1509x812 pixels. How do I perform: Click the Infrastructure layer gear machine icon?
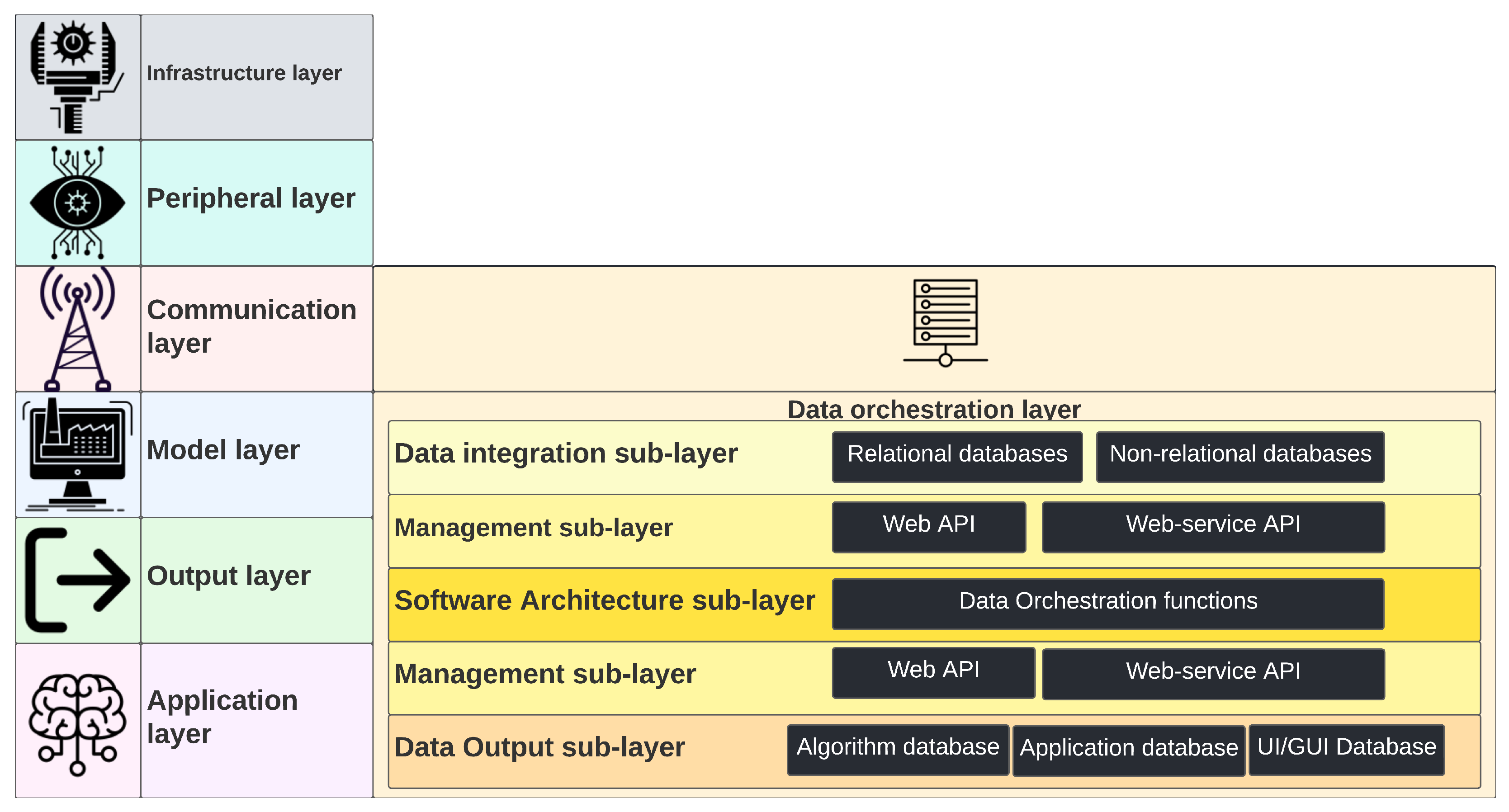pyautogui.click(x=77, y=77)
